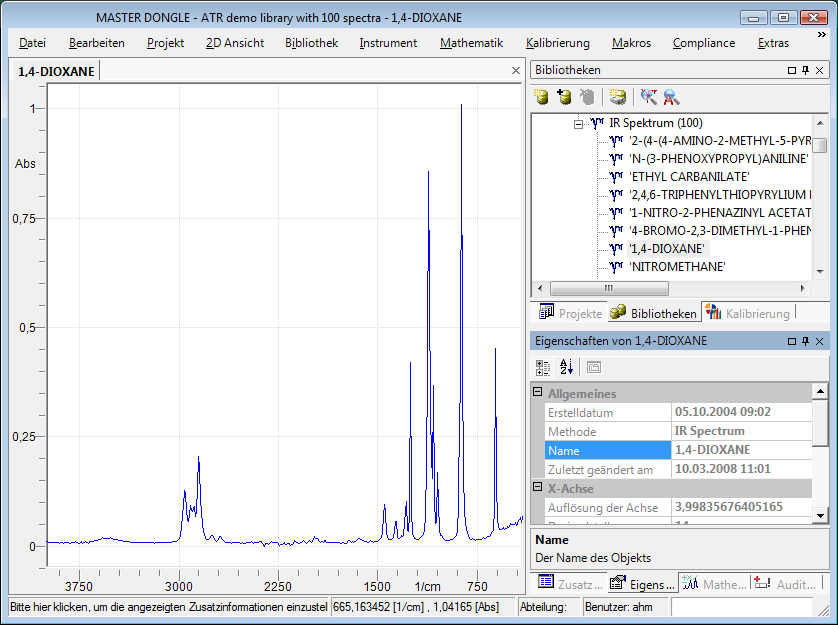Screen dimensions: 838x625
Task: Select 'NITROMETHANE' in the library tree
Action: click(x=677, y=267)
